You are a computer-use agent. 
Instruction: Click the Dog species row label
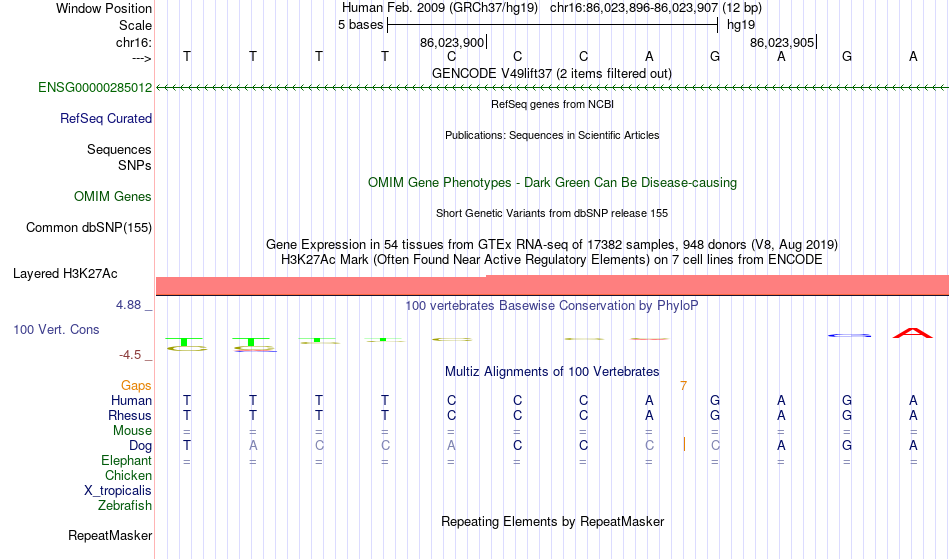pyautogui.click(x=141, y=446)
